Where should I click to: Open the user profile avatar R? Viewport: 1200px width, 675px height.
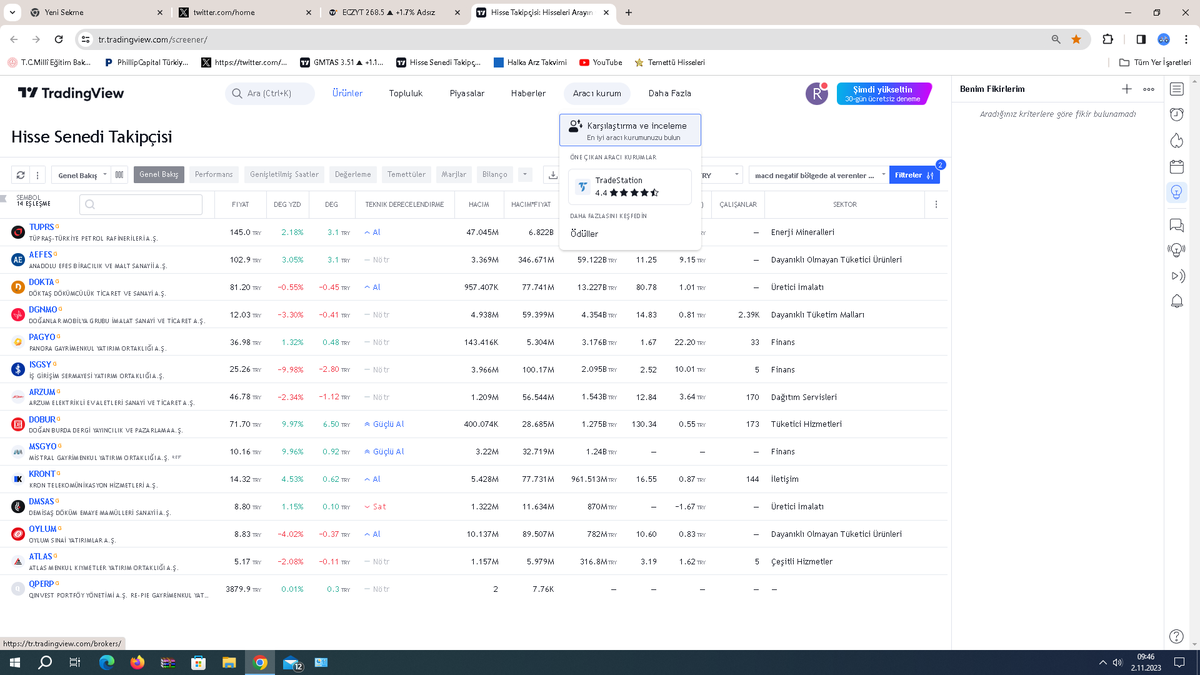coord(817,93)
